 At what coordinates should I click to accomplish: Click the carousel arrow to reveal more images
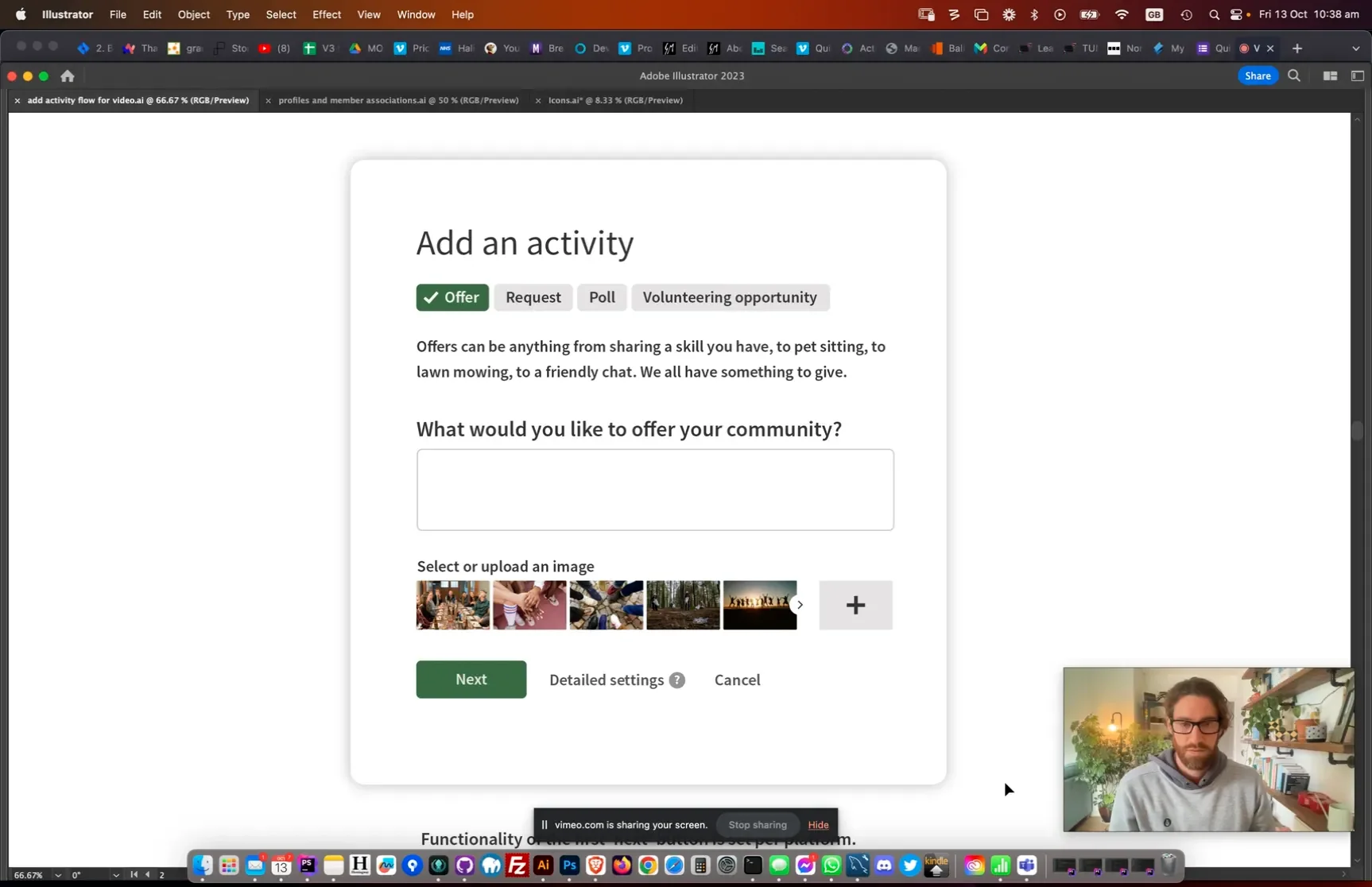[x=800, y=605]
